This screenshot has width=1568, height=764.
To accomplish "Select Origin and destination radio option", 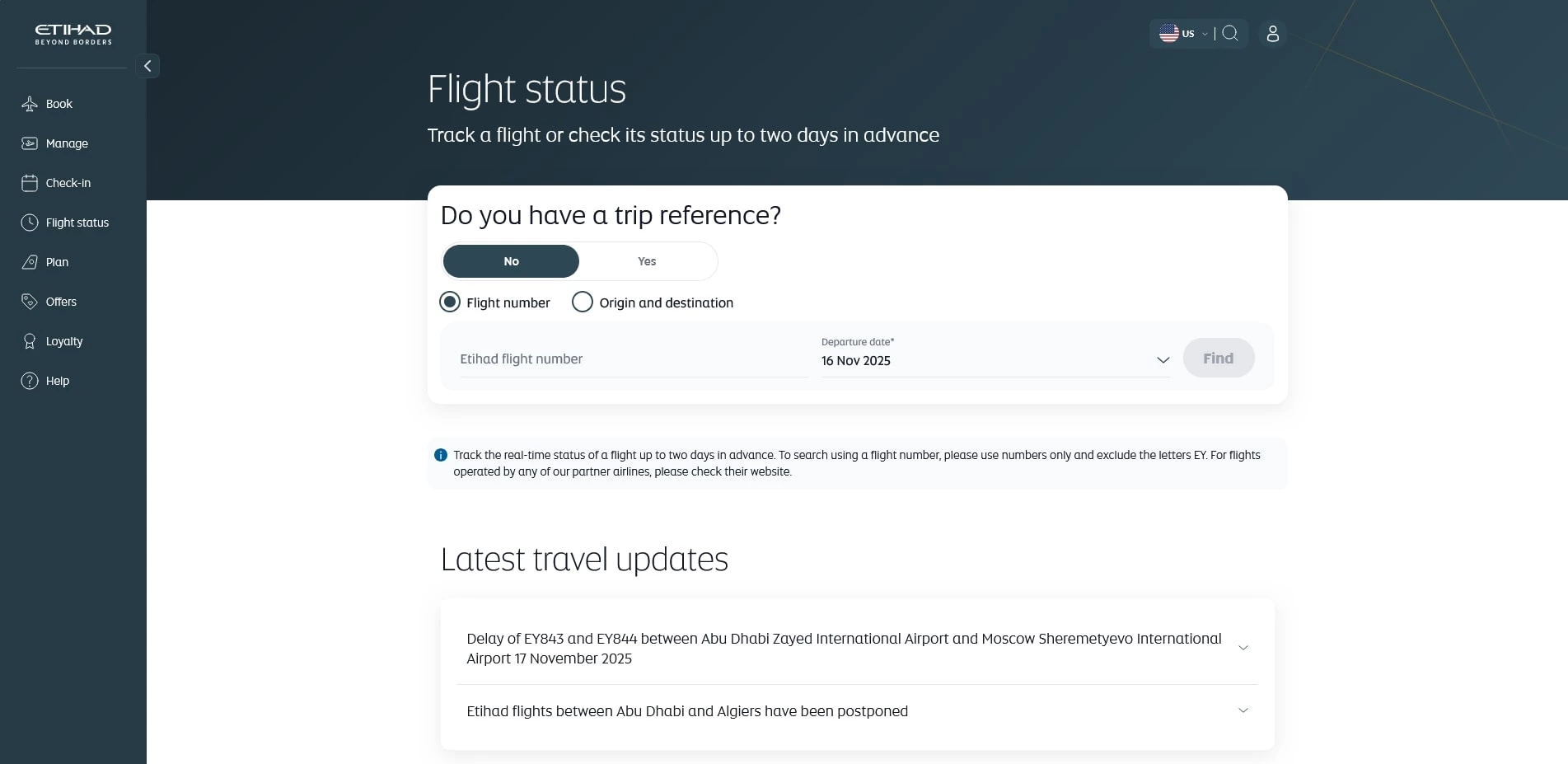I will (583, 302).
